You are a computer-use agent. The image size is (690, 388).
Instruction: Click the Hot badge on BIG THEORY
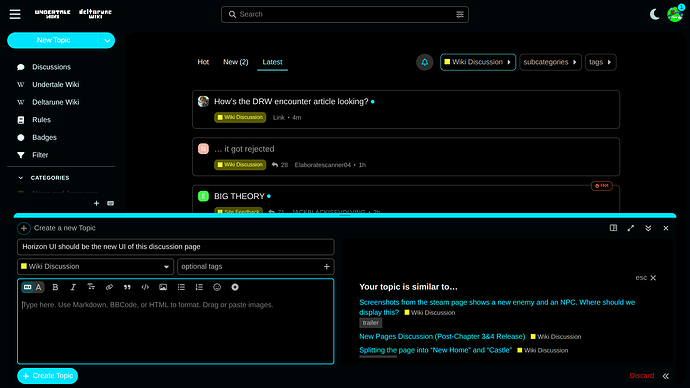pyautogui.click(x=602, y=186)
